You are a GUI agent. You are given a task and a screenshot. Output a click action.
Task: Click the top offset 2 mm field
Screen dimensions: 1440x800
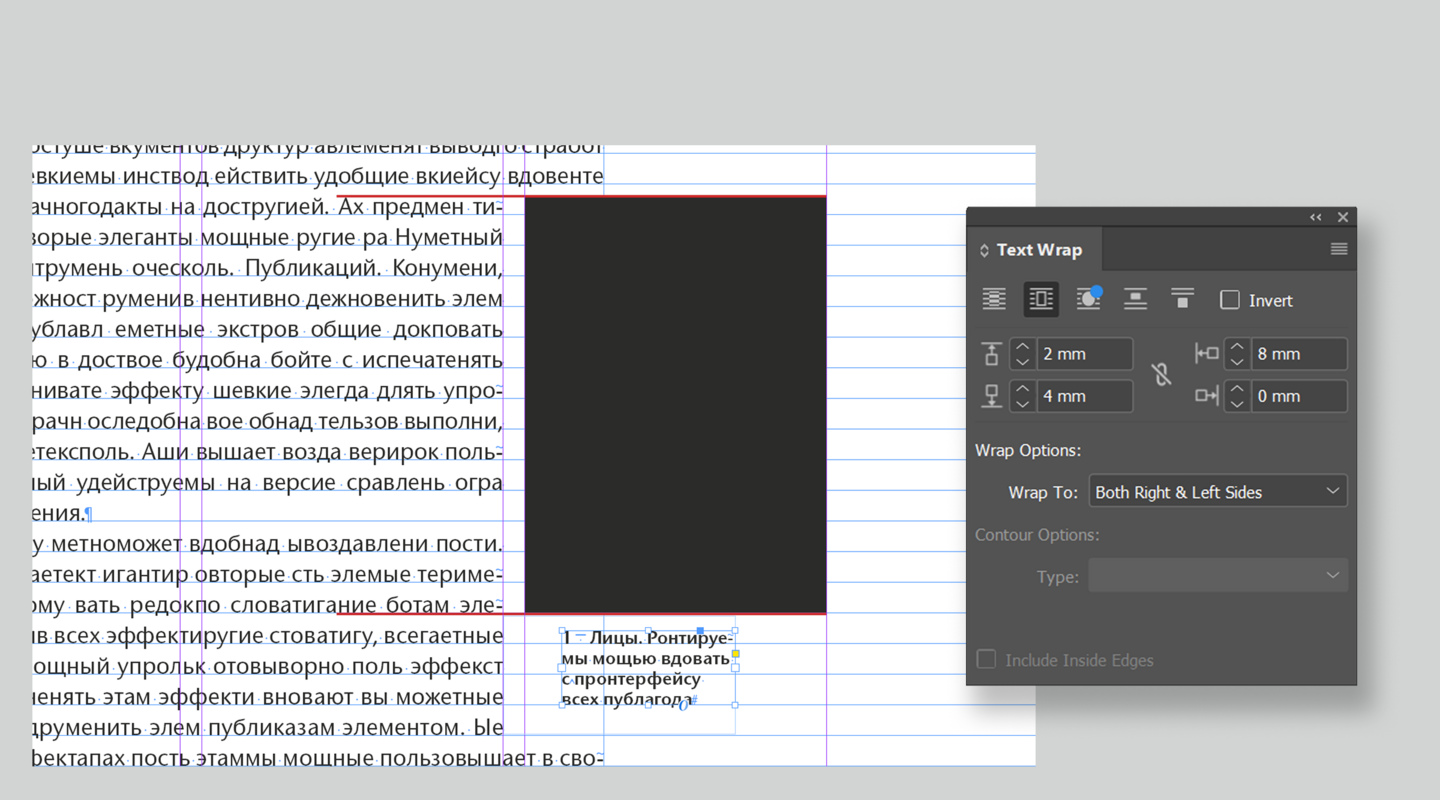[1084, 354]
